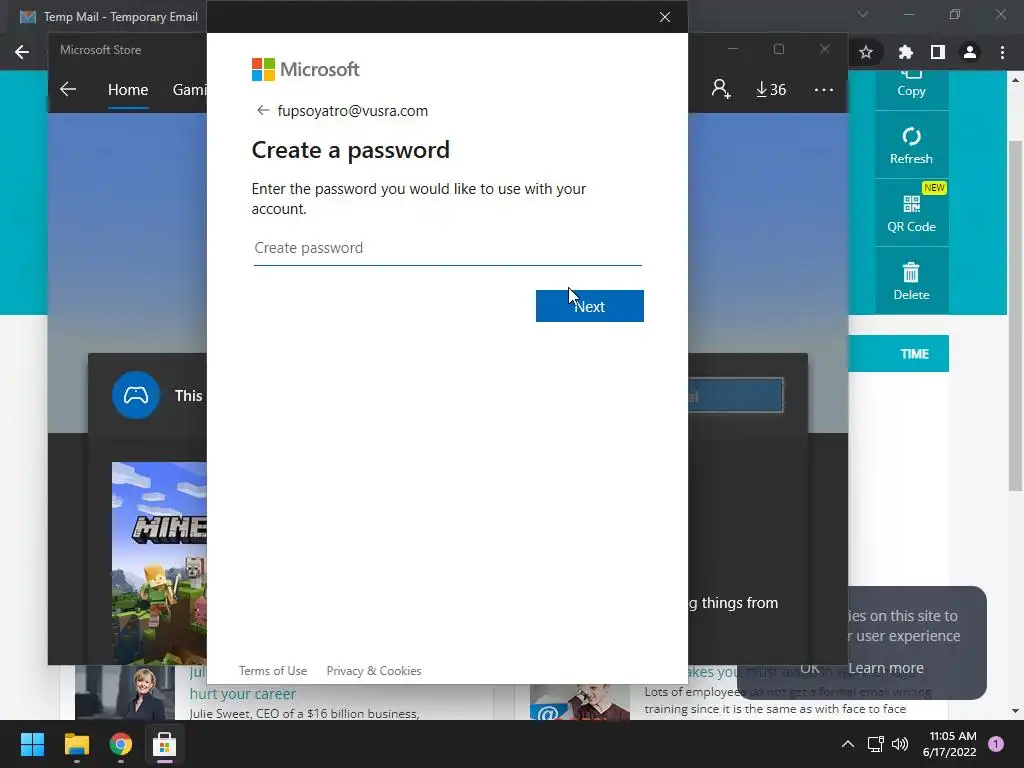The height and width of the screenshot is (768, 1024).
Task: Select the Home tab in Microsoft Store
Action: [x=128, y=89]
